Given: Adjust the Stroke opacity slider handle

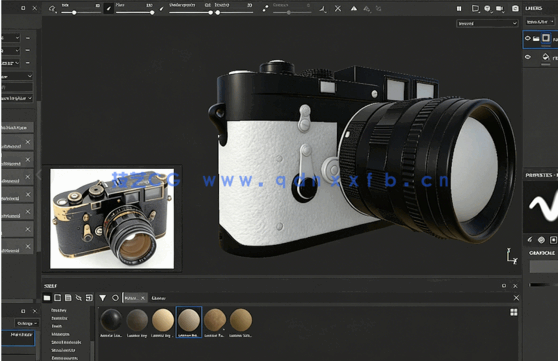Looking at the screenshot, I should 211,12.
